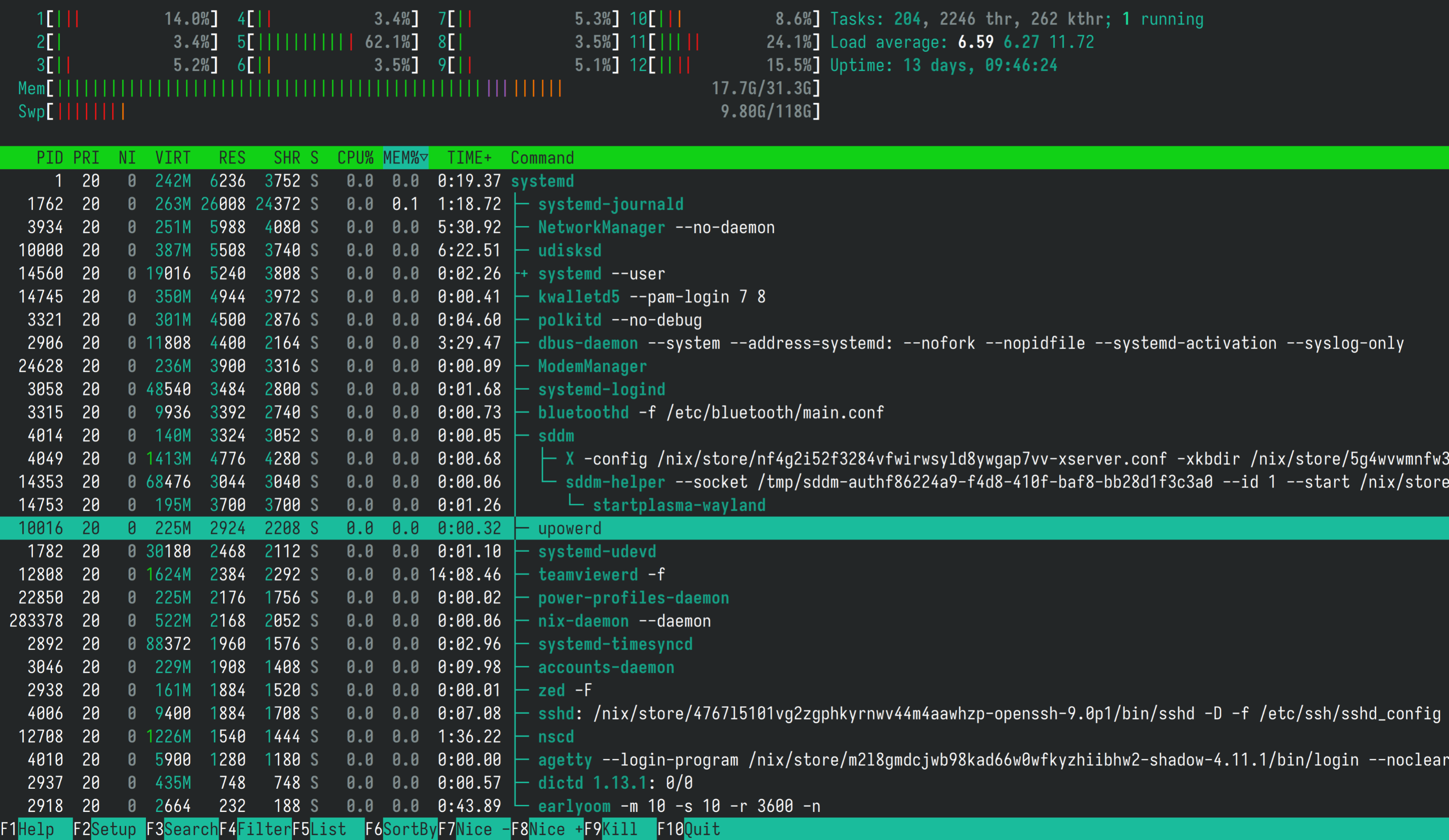The width and height of the screenshot is (1449, 840).
Task: Increase process priority with F8Nice +
Action: pos(549,829)
